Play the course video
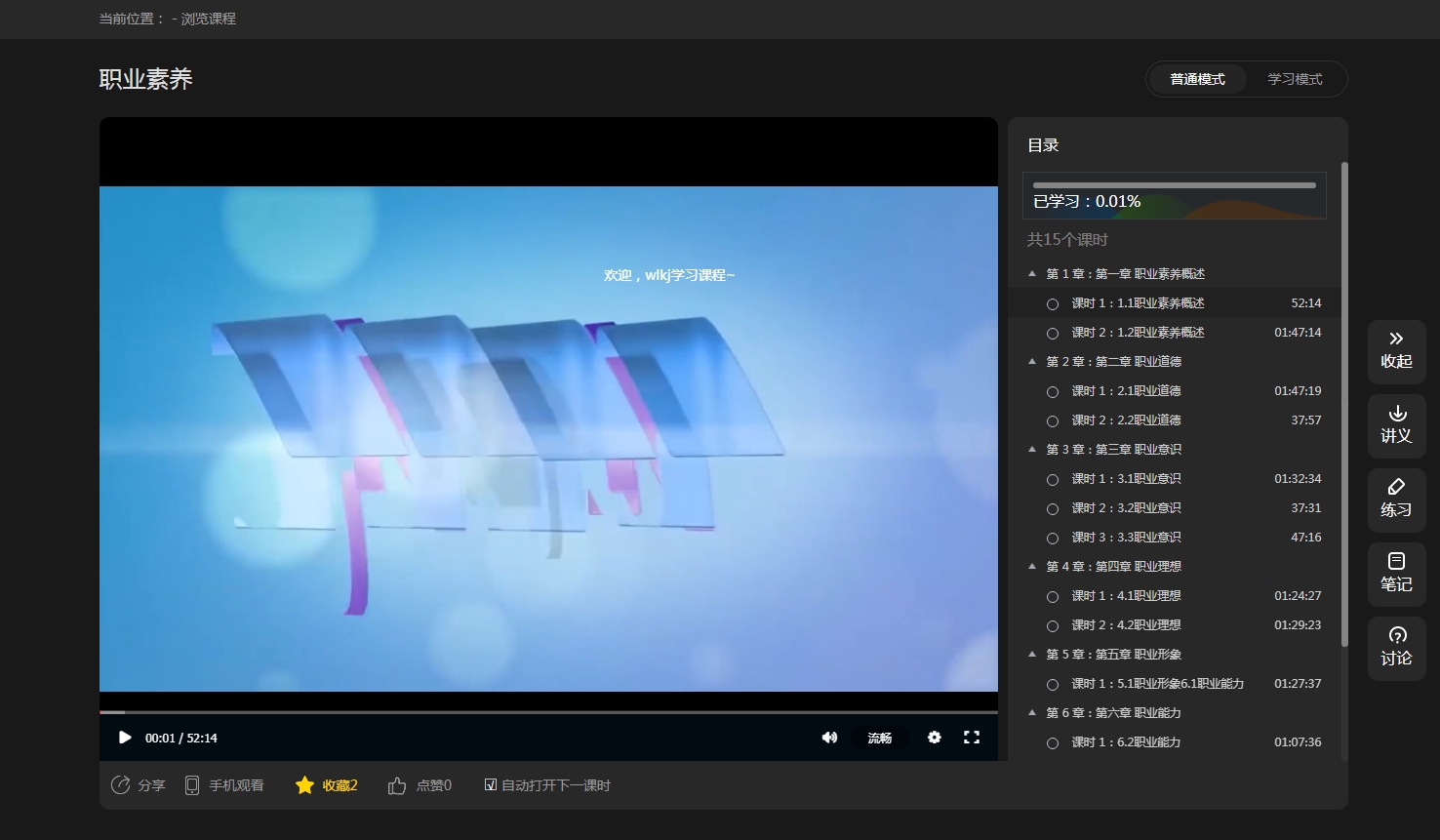Image resolution: width=1440 pixels, height=840 pixels. (125, 738)
